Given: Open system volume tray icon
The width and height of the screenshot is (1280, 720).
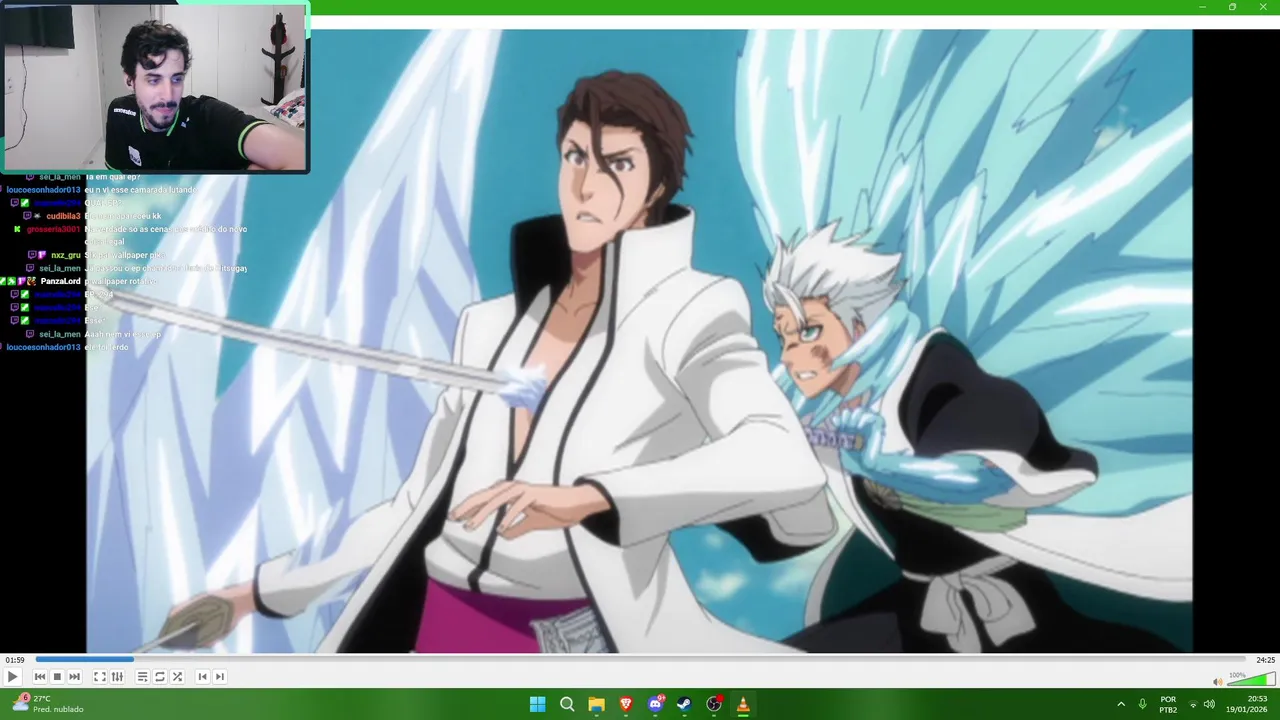Looking at the screenshot, I should pos(1209,704).
